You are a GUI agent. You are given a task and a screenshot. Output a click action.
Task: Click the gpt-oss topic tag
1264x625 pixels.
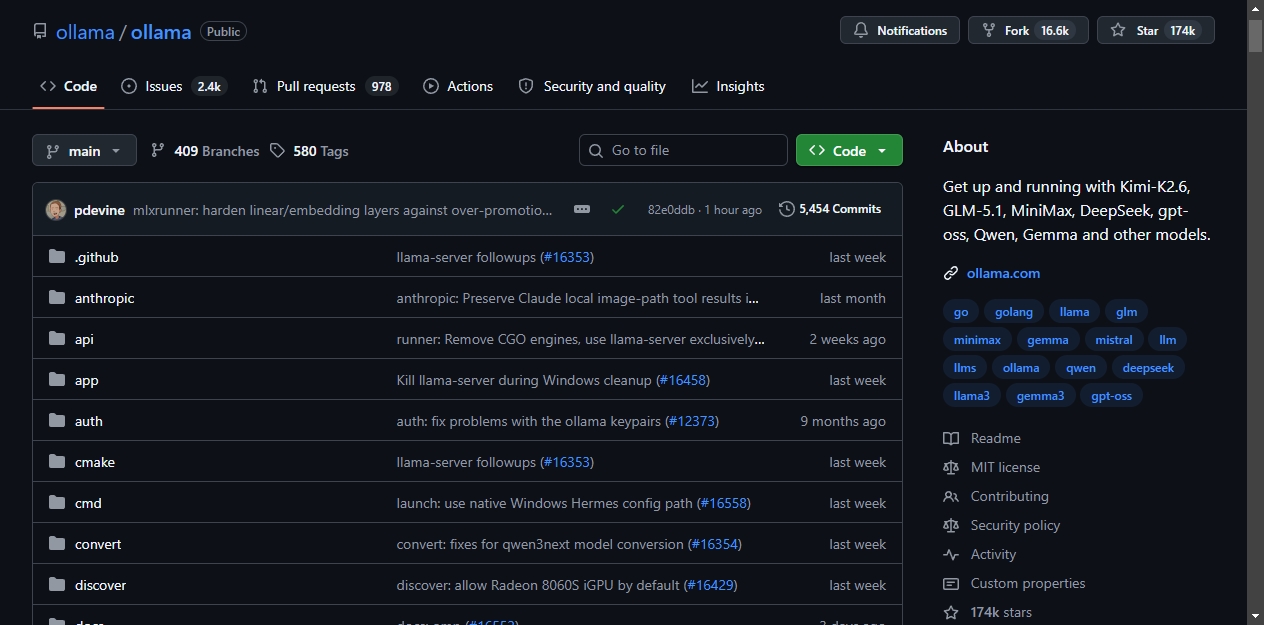[1111, 396]
